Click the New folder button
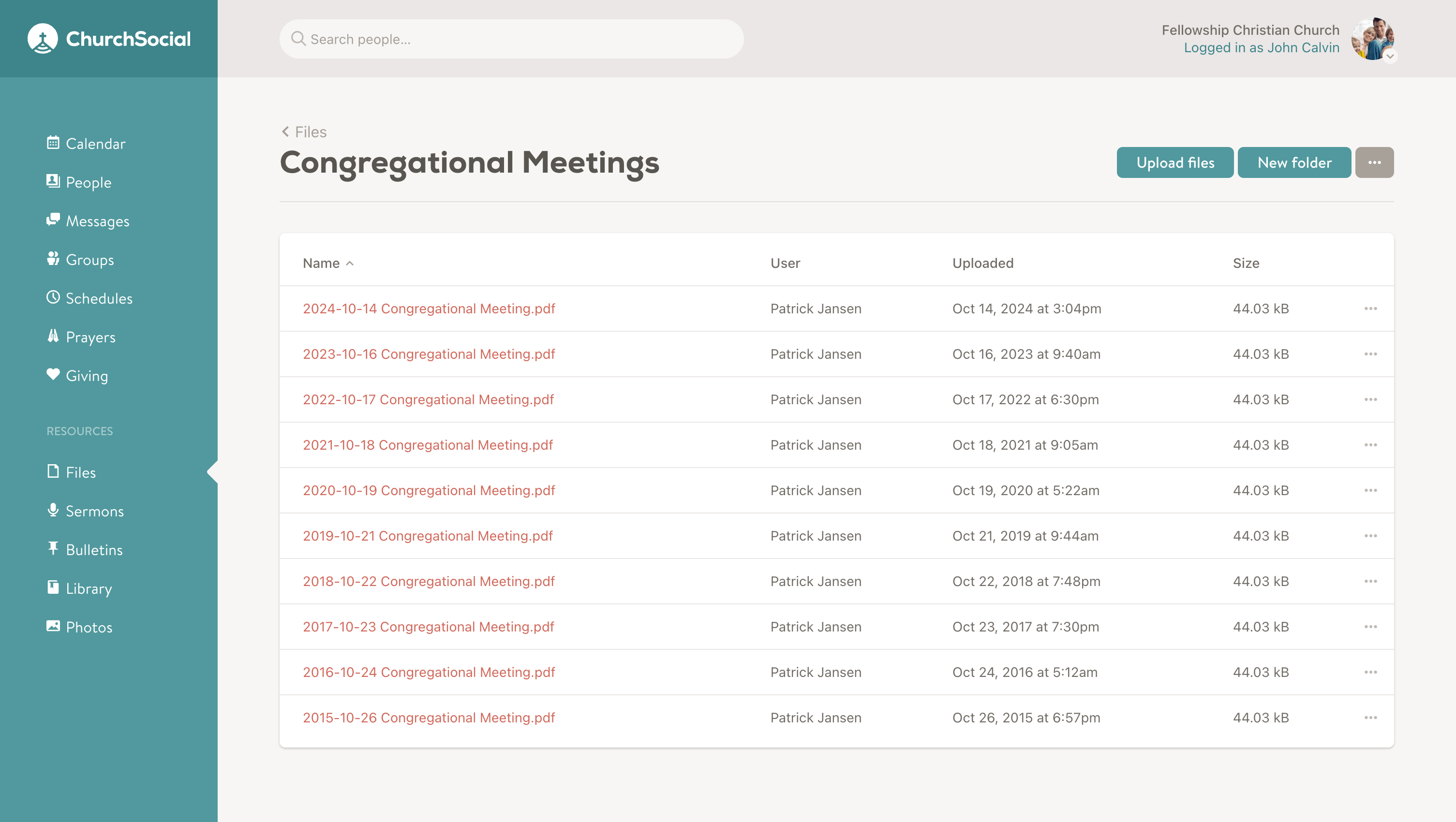The height and width of the screenshot is (822, 1456). [1294, 162]
